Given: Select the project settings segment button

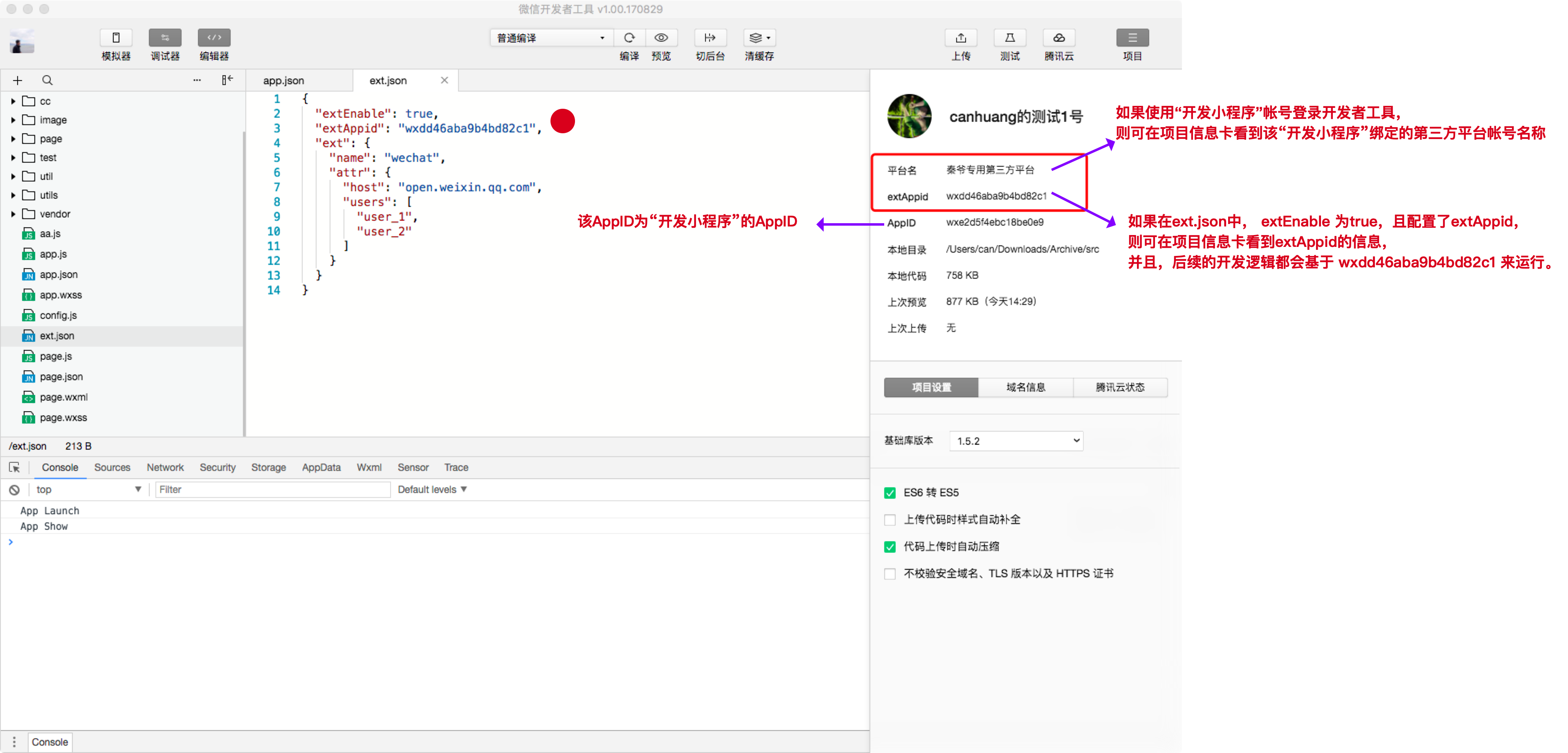Looking at the screenshot, I should coord(931,388).
